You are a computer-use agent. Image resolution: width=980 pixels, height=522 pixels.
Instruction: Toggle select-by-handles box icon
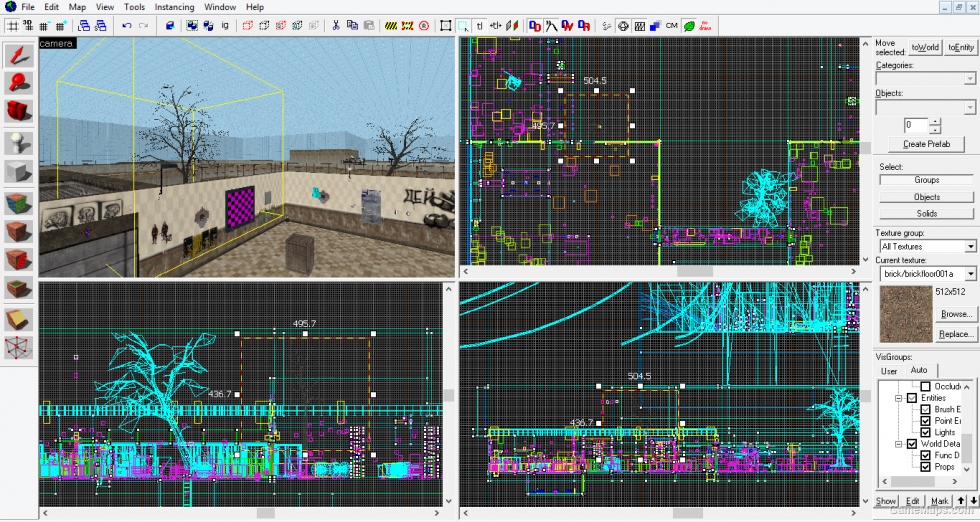pos(446,26)
